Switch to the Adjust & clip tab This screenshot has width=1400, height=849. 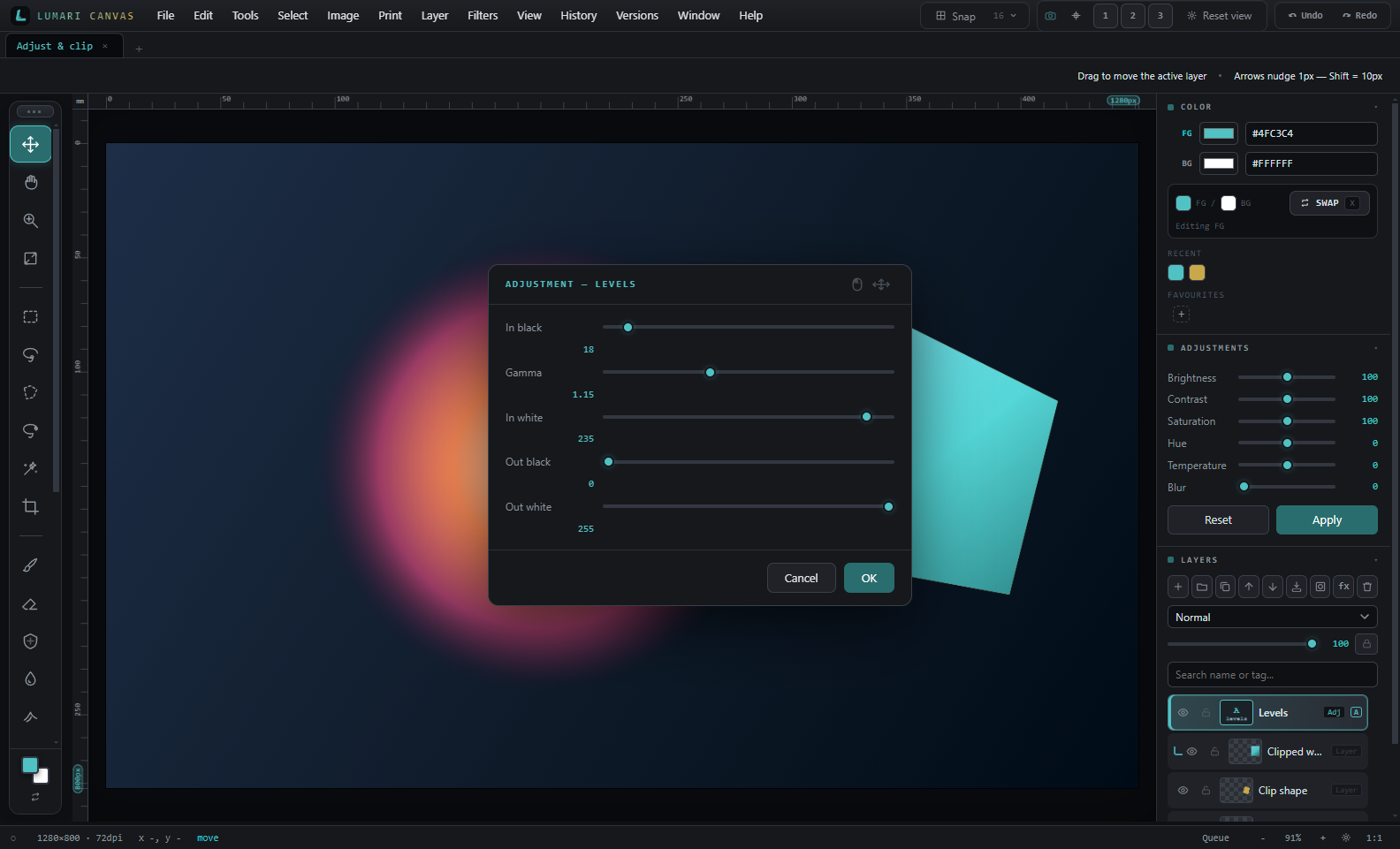click(x=55, y=46)
